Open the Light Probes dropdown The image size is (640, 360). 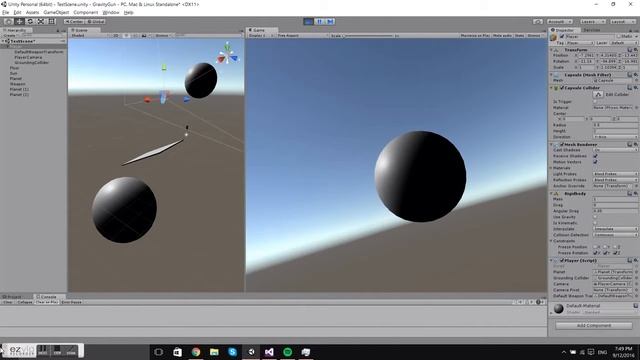(615, 174)
